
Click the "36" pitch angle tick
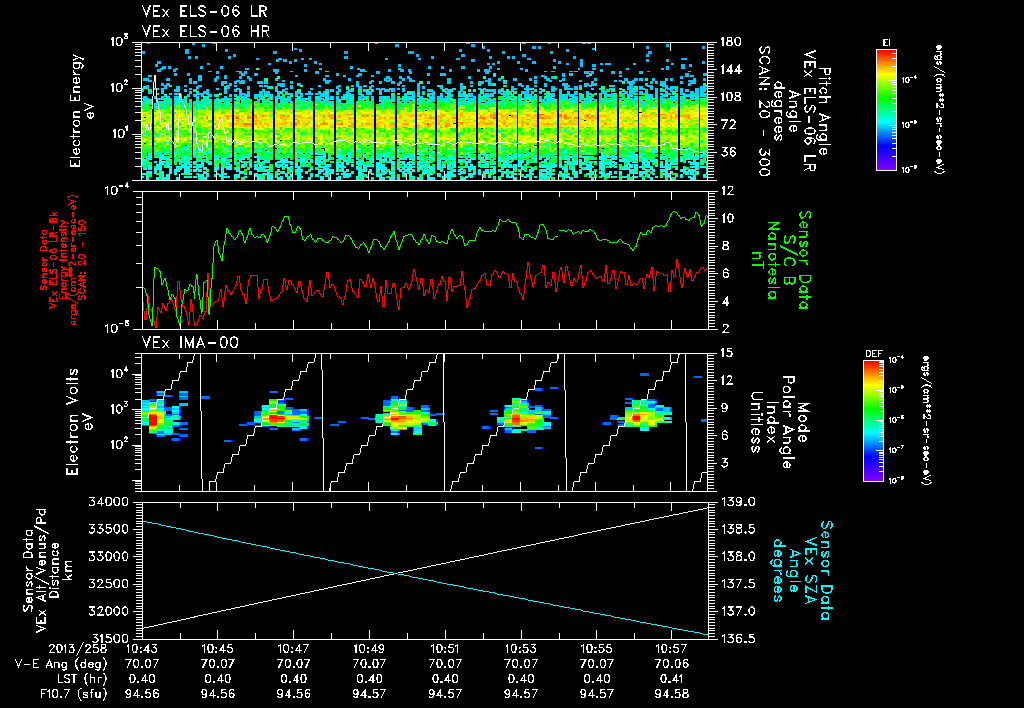pos(726,152)
